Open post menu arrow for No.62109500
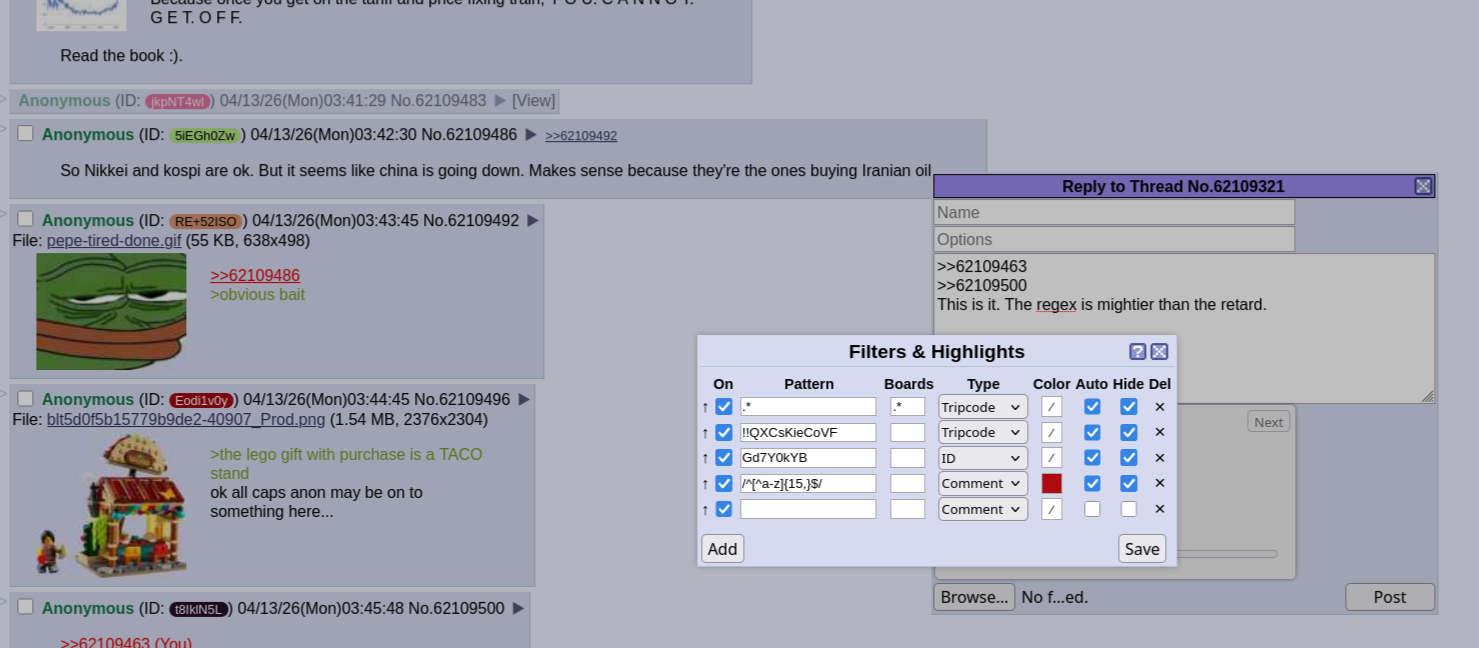This screenshot has width=1479, height=648. pyautogui.click(x=519, y=608)
